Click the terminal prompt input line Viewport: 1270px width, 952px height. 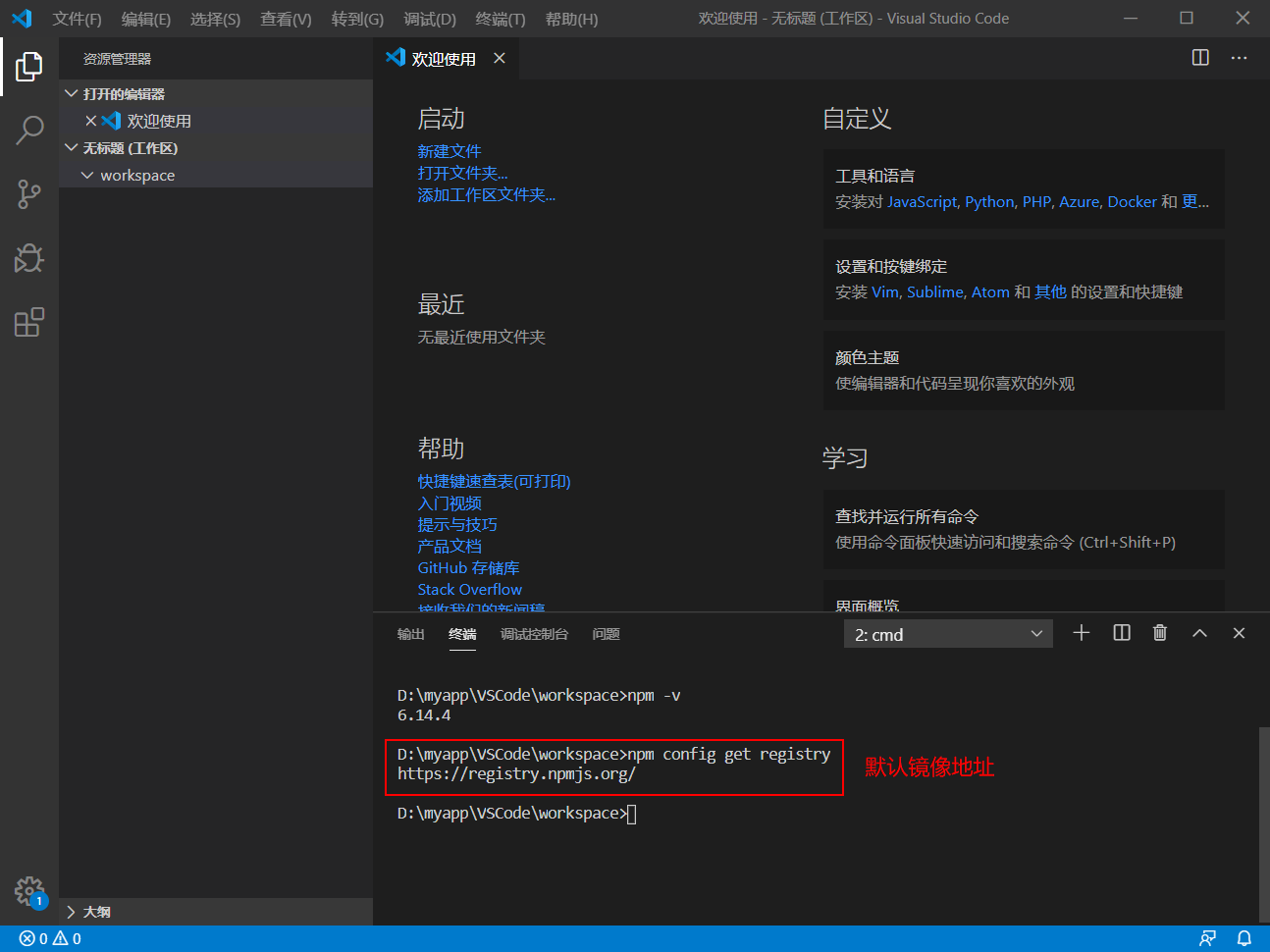pos(516,814)
